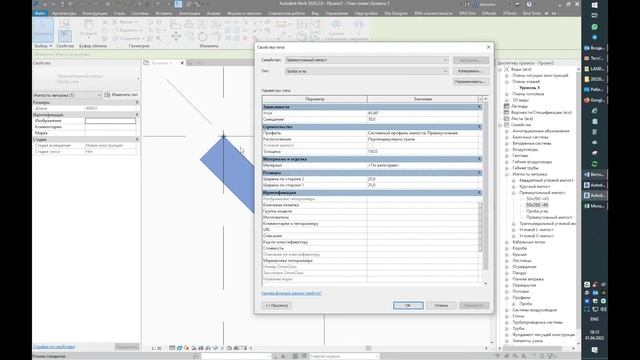Select type 50x200 +45 in project browser
Screen dimensions: 640x360
pyautogui.click(x=537, y=199)
